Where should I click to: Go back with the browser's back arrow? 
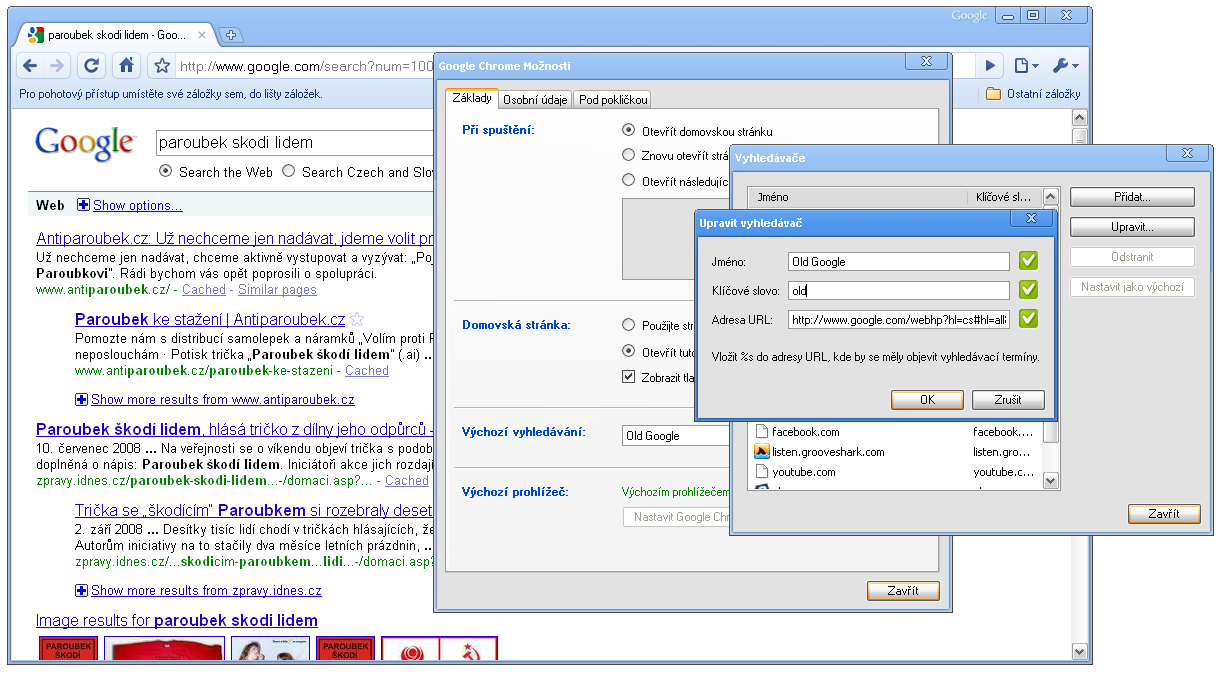pyautogui.click(x=30, y=66)
